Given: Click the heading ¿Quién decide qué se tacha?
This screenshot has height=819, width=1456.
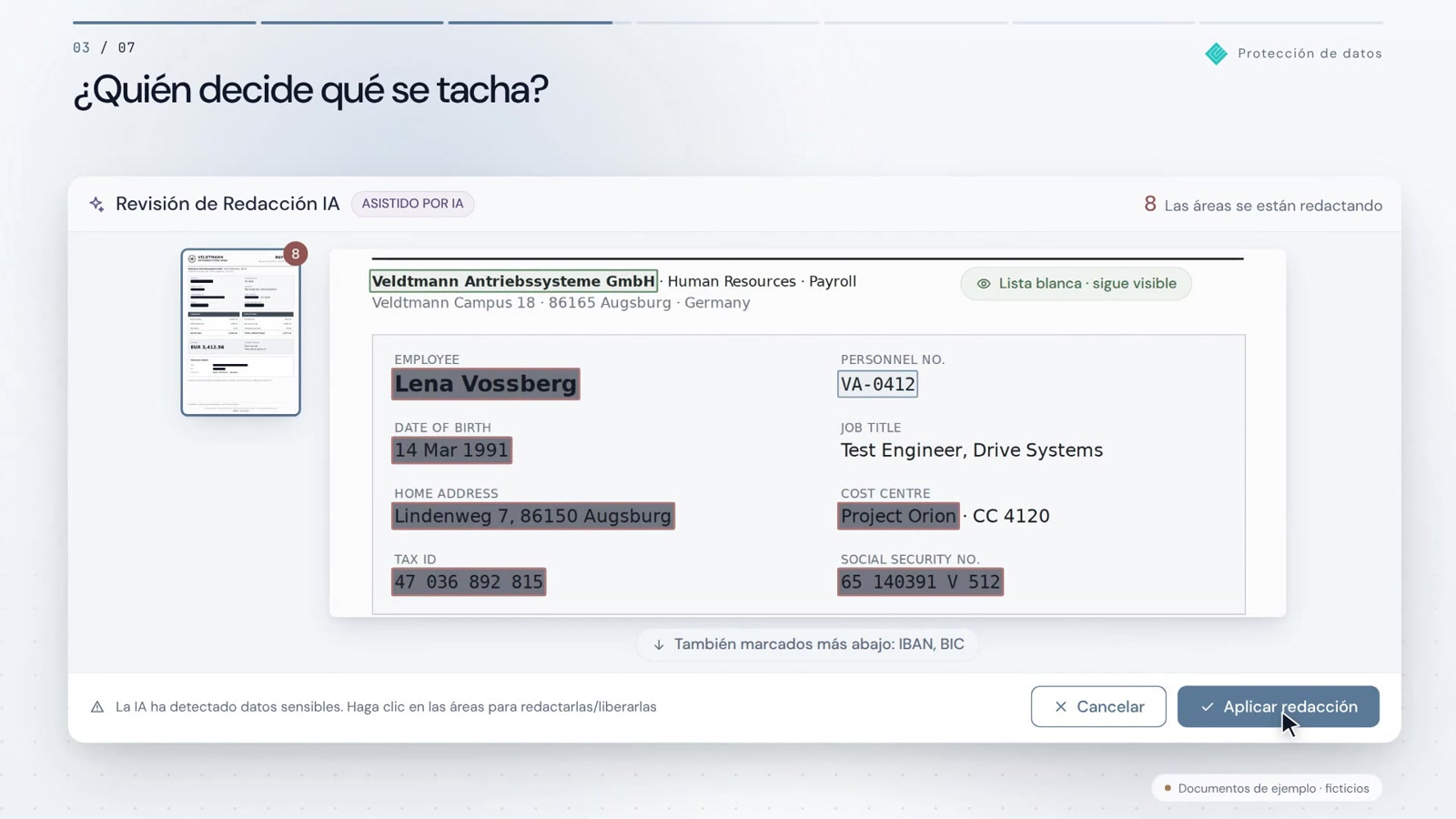Looking at the screenshot, I should pos(310,90).
